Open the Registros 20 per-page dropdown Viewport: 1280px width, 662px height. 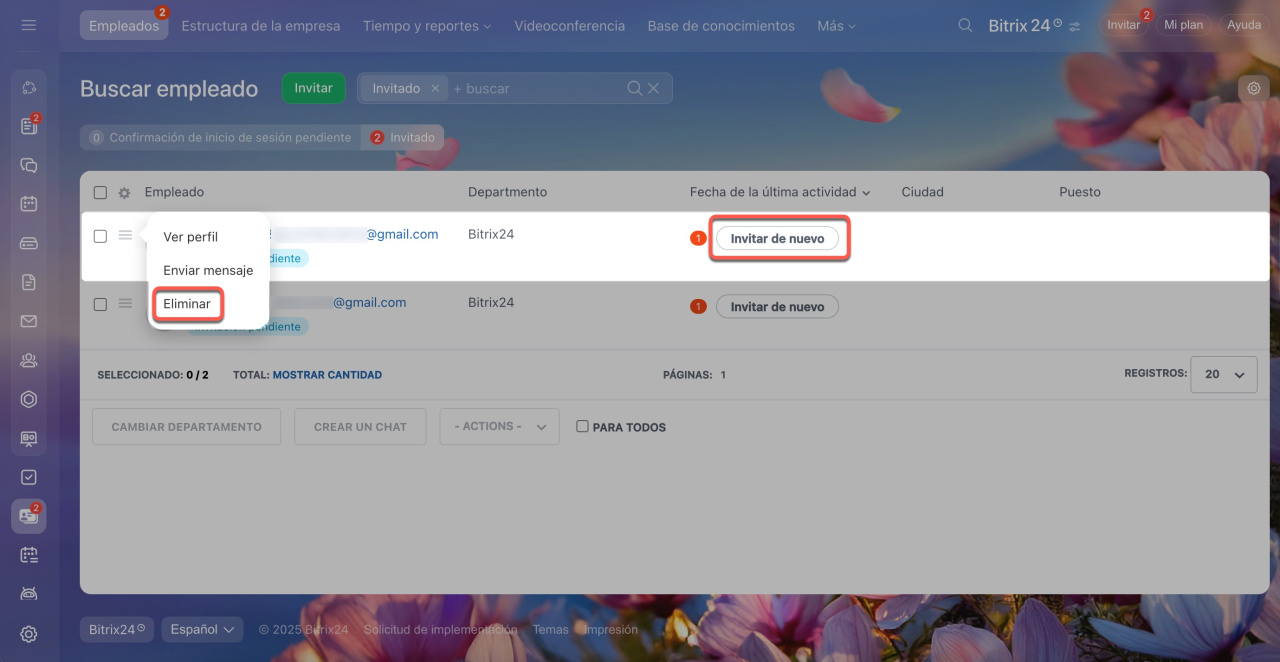[x=1223, y=374]
